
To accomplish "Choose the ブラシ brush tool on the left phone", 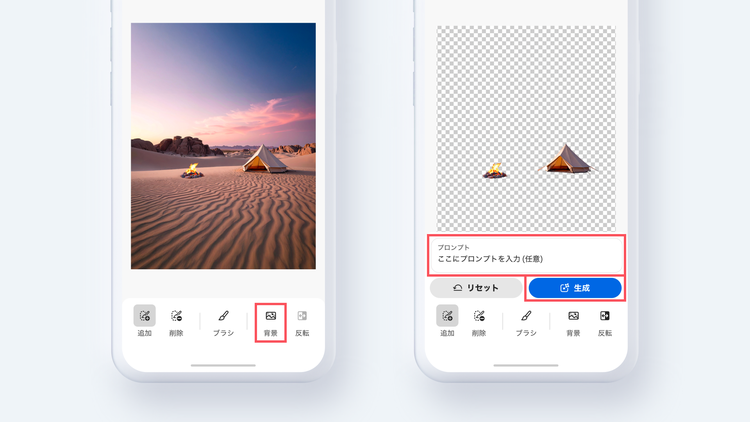I will tap(223, 321).
